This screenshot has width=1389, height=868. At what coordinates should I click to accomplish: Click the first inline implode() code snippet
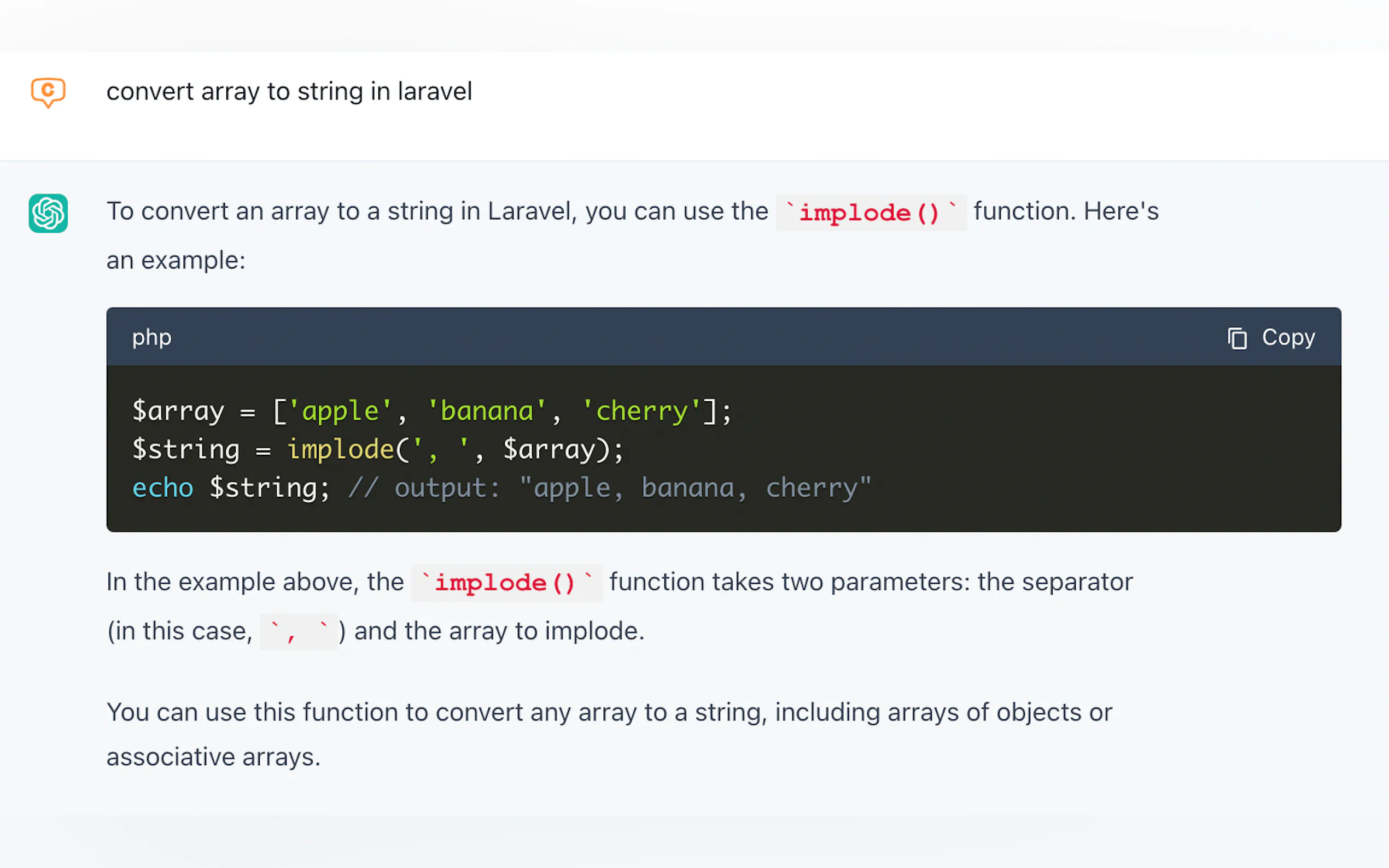pyautogui.click(x=869, y=213)
